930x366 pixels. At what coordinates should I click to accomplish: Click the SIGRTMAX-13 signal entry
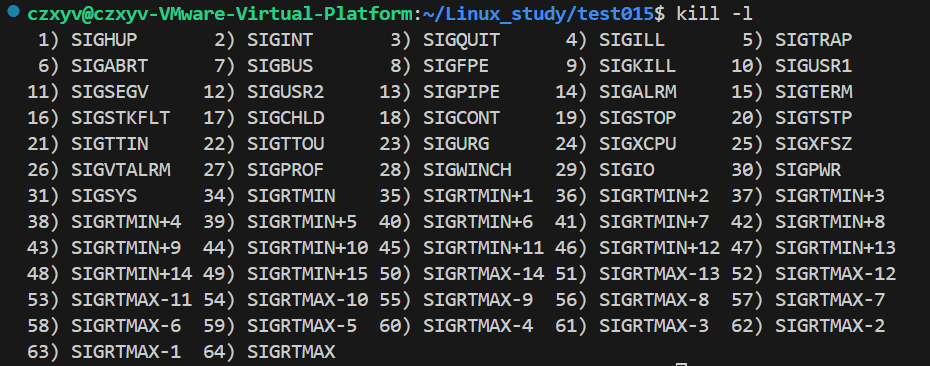[x=660, y=274]
